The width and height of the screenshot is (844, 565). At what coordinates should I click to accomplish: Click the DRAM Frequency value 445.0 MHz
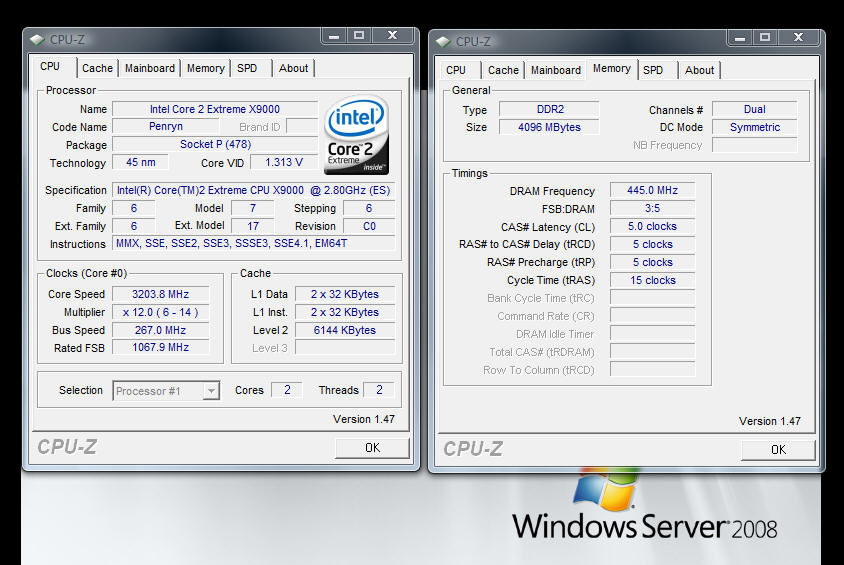coord(652,190)
